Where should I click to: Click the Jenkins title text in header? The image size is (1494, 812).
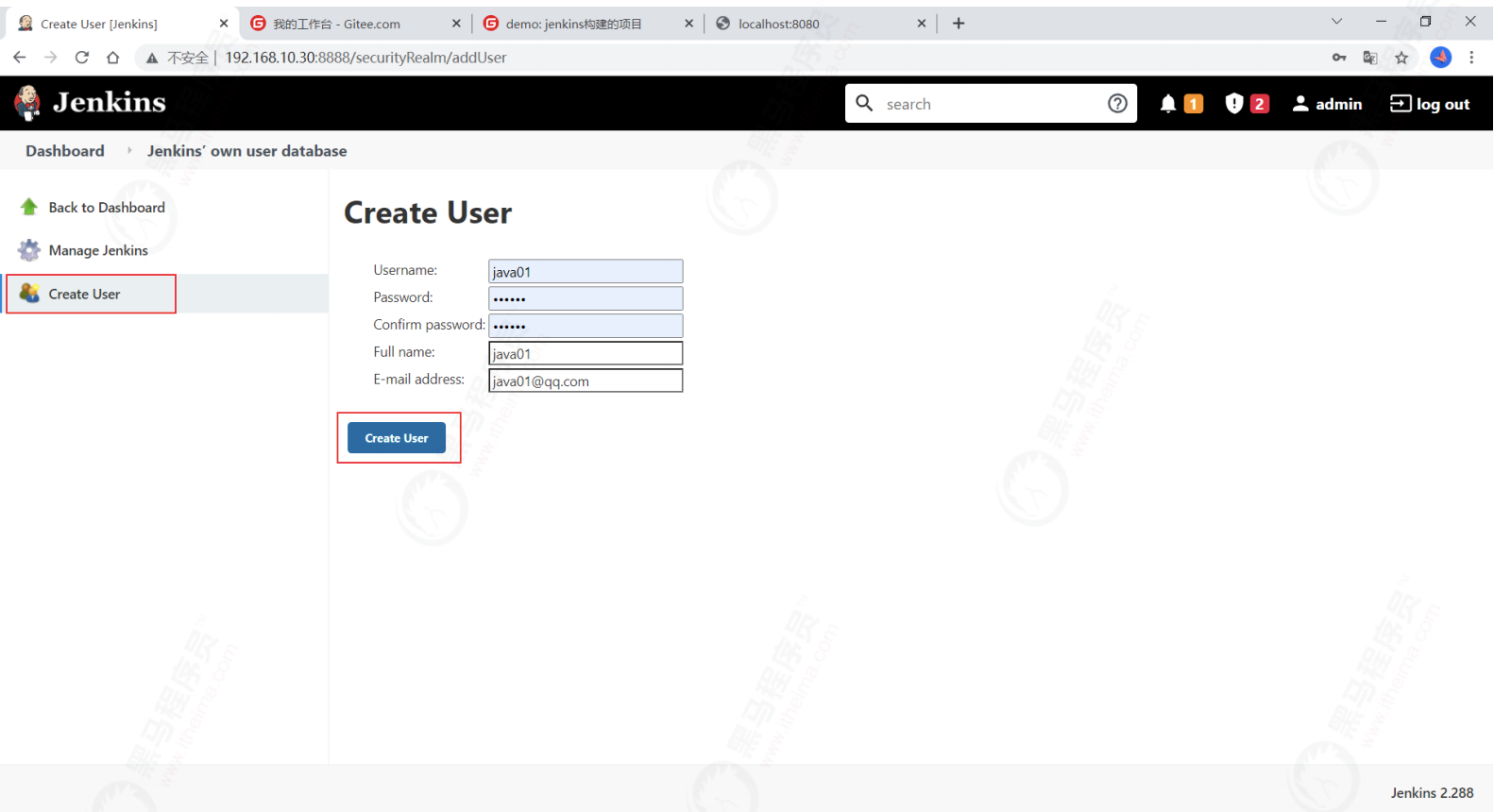click(x=110, y=102)
